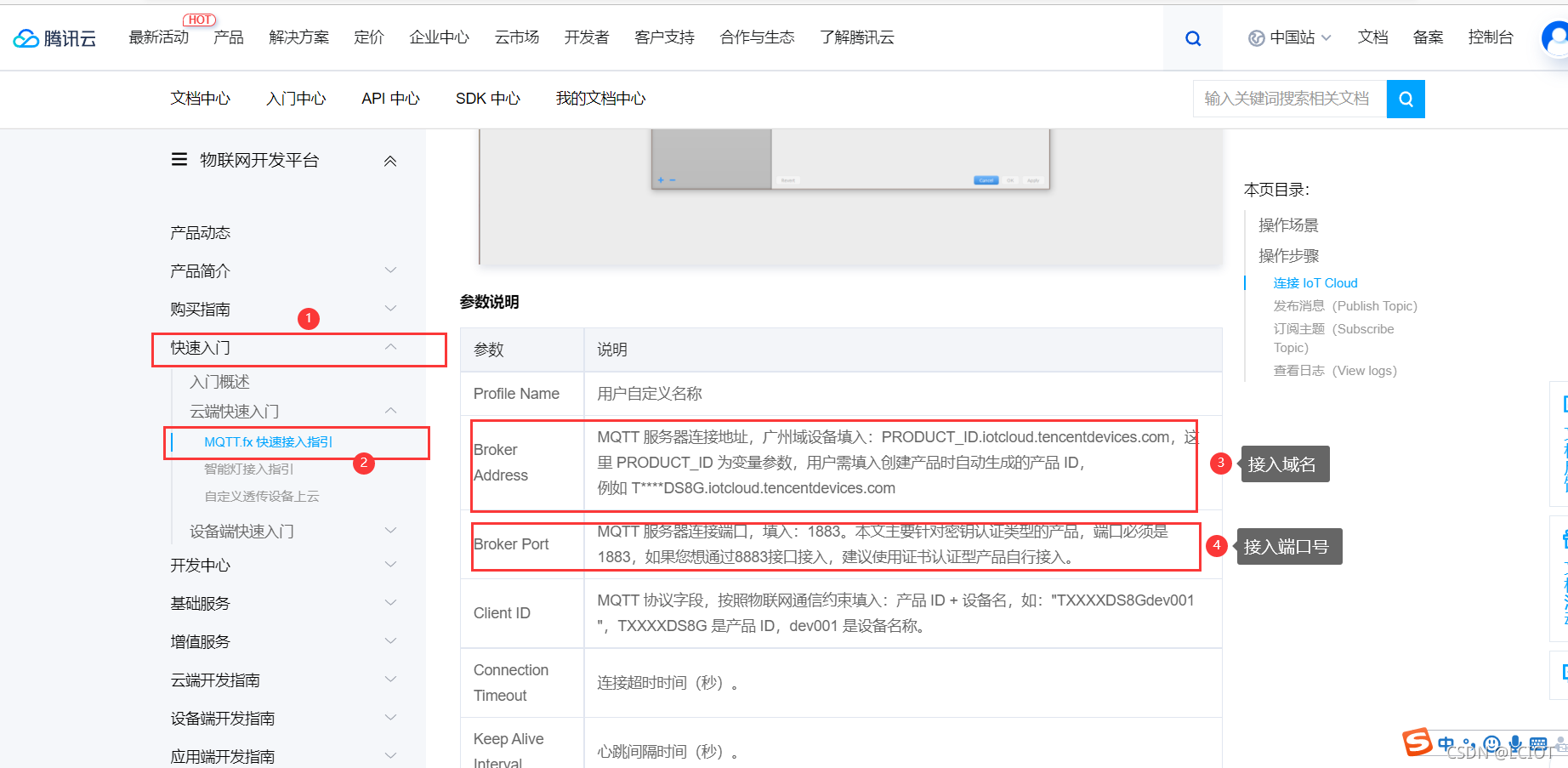Click the emoji face icon in IME toolbar
1568x768 pixels.
tap(1492, 744)
